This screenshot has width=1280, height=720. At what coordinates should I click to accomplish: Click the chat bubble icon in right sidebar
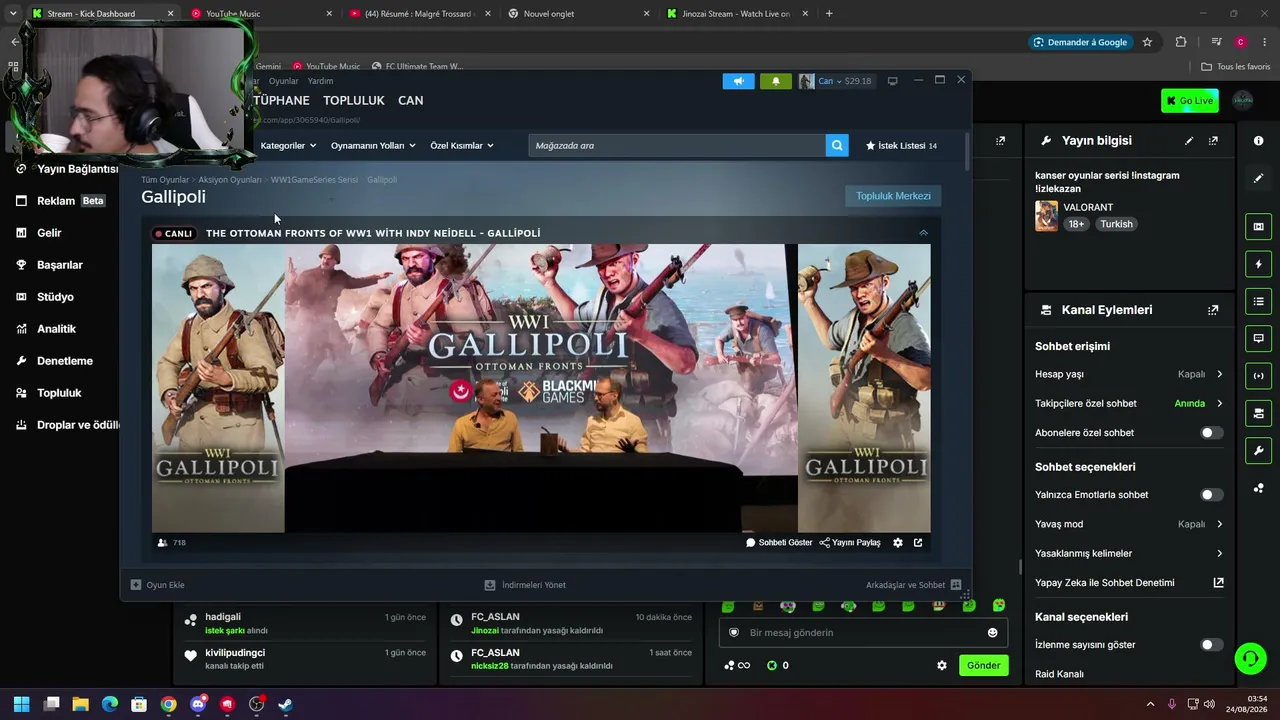click(x=1259, y=338)
